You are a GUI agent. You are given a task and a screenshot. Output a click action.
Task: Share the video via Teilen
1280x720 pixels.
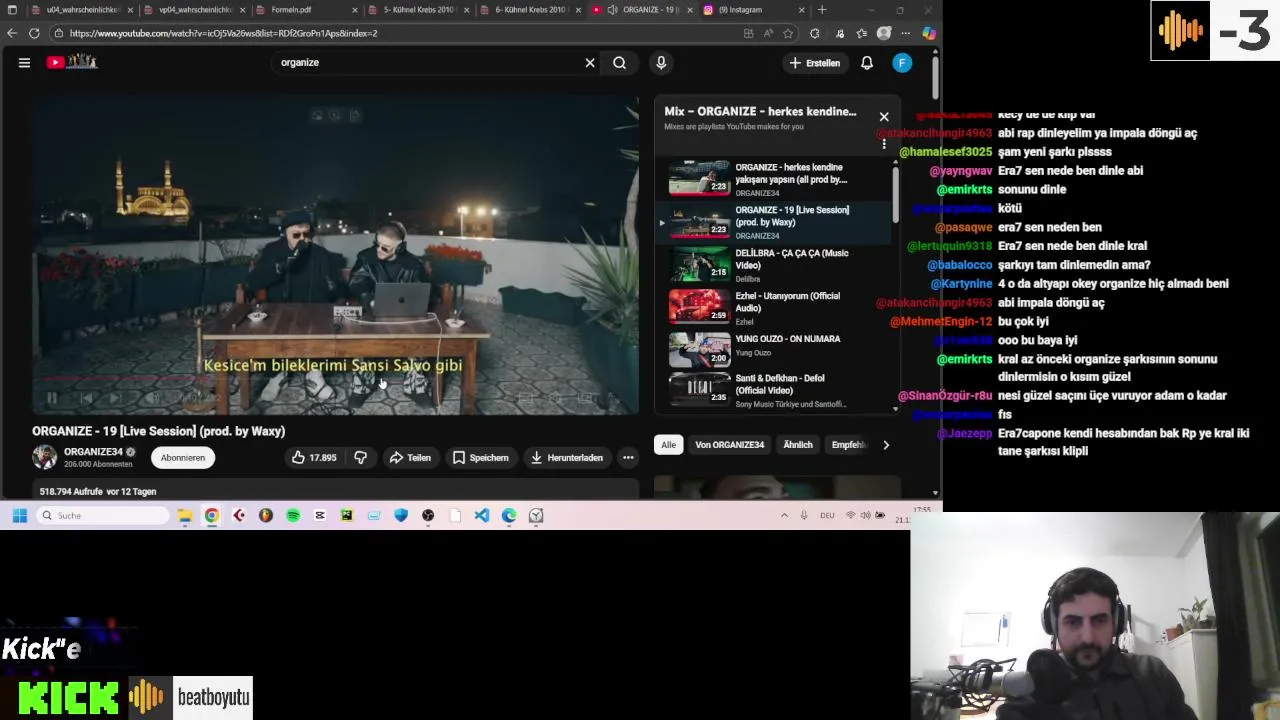410,458
